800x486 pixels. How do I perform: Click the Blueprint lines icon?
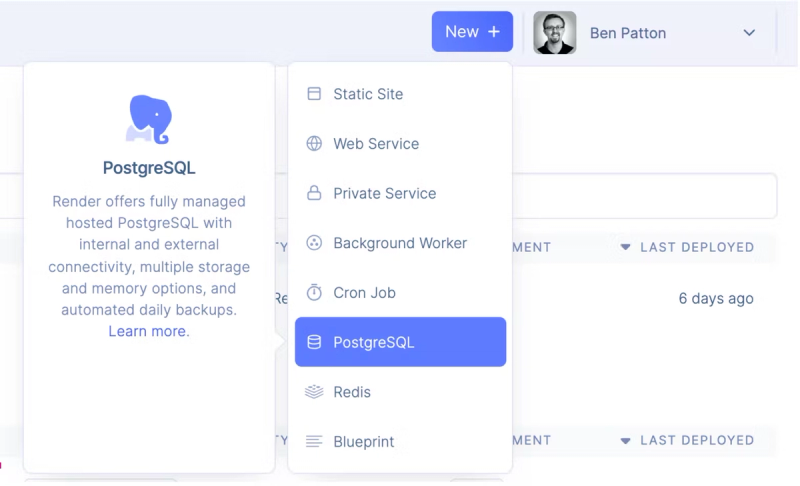(x=314, y=442)
